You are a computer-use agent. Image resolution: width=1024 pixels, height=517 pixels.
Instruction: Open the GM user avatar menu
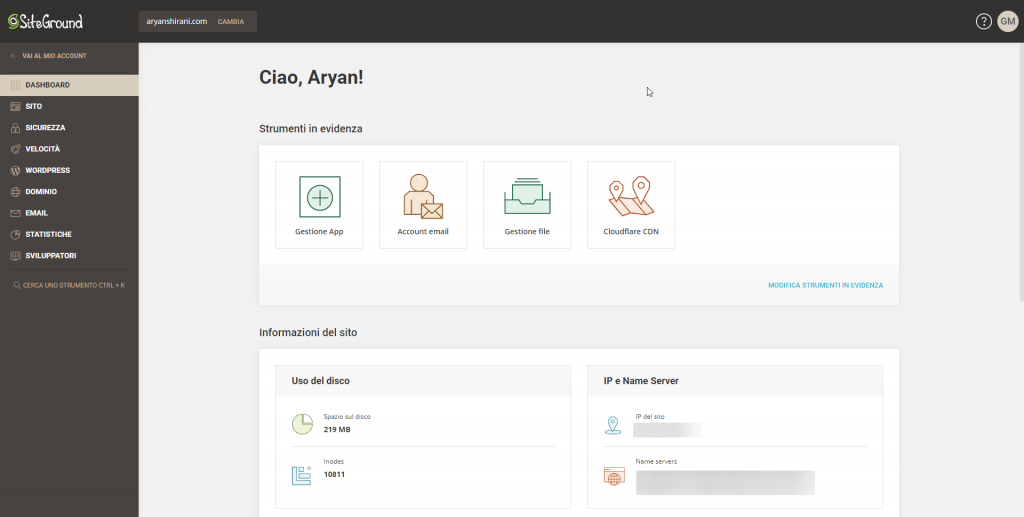coord(1007,22)
